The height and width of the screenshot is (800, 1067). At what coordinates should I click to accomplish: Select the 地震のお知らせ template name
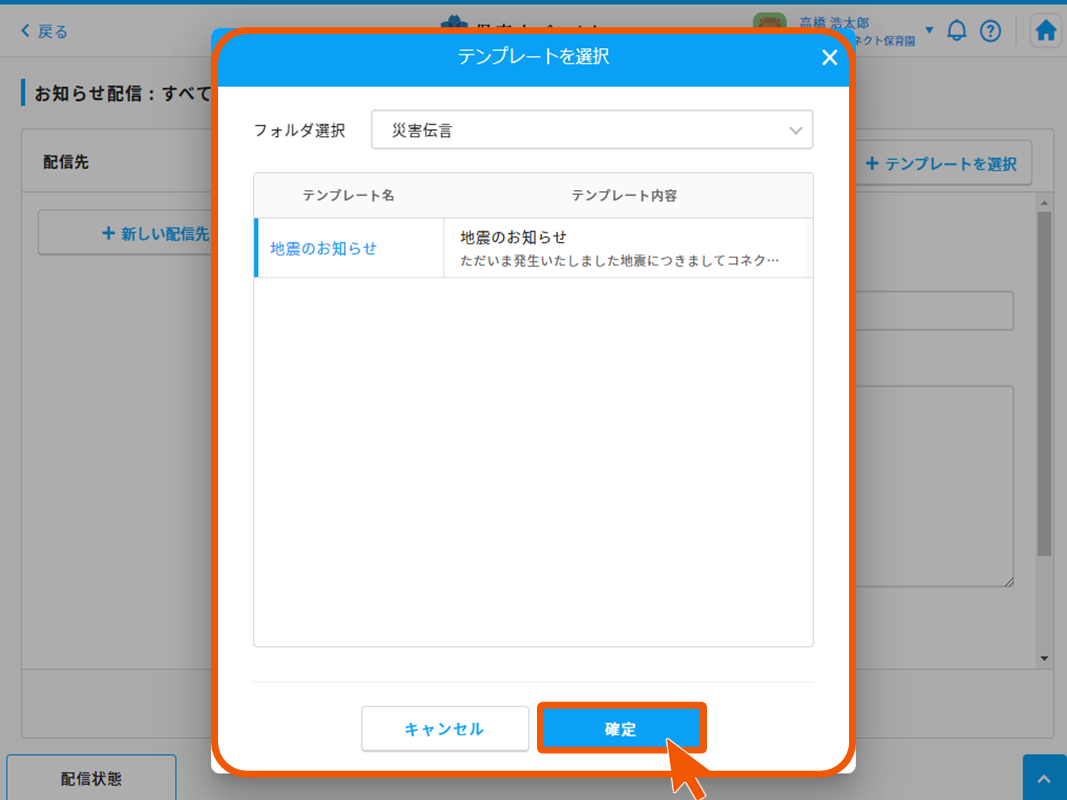[x=324, y=248]
